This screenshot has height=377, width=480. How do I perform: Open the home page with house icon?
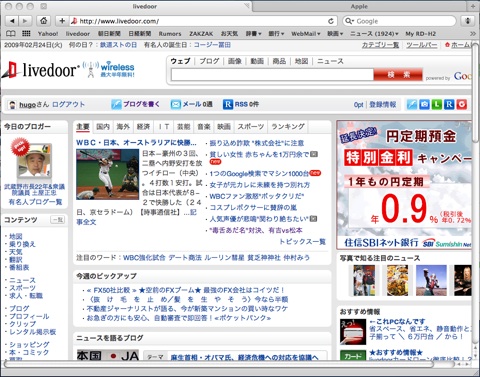(x=44, y=21)
